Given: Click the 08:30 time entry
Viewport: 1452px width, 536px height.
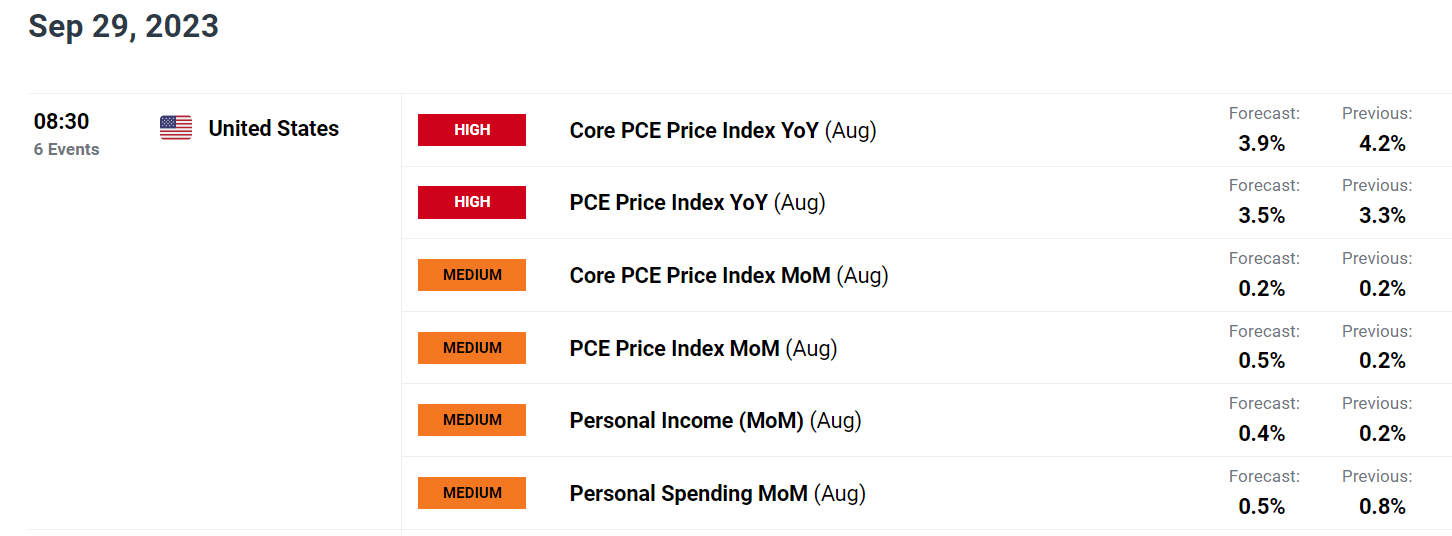Looking at the screenshot, I should [x=61, y=122].
